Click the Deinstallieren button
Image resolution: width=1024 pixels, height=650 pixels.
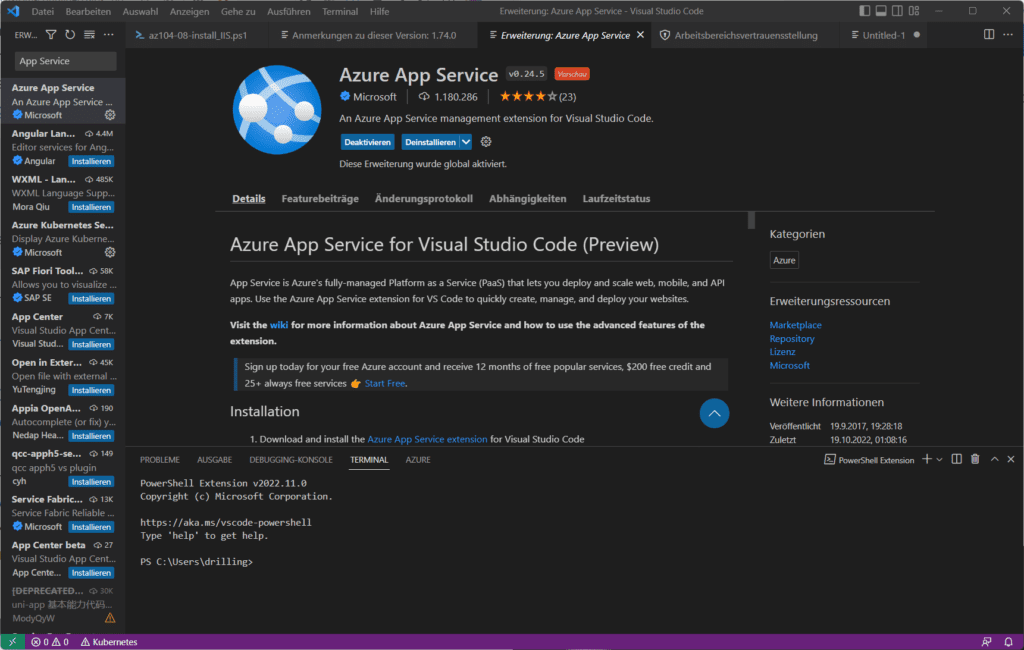(x=430, y=142)
